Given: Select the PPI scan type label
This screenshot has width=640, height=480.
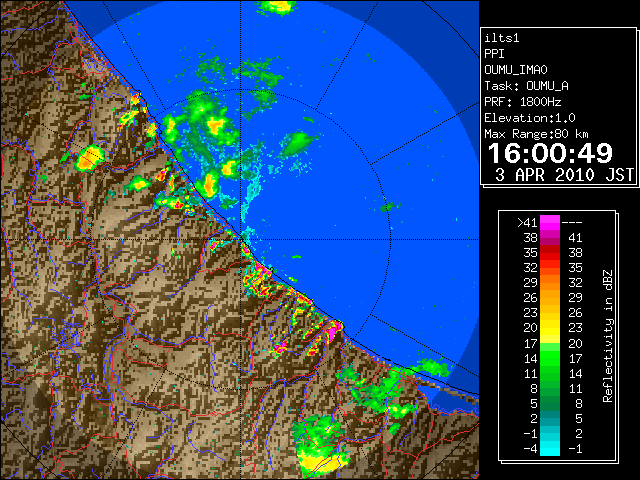Looking at the screenshot, I should [x=494, y=54].
